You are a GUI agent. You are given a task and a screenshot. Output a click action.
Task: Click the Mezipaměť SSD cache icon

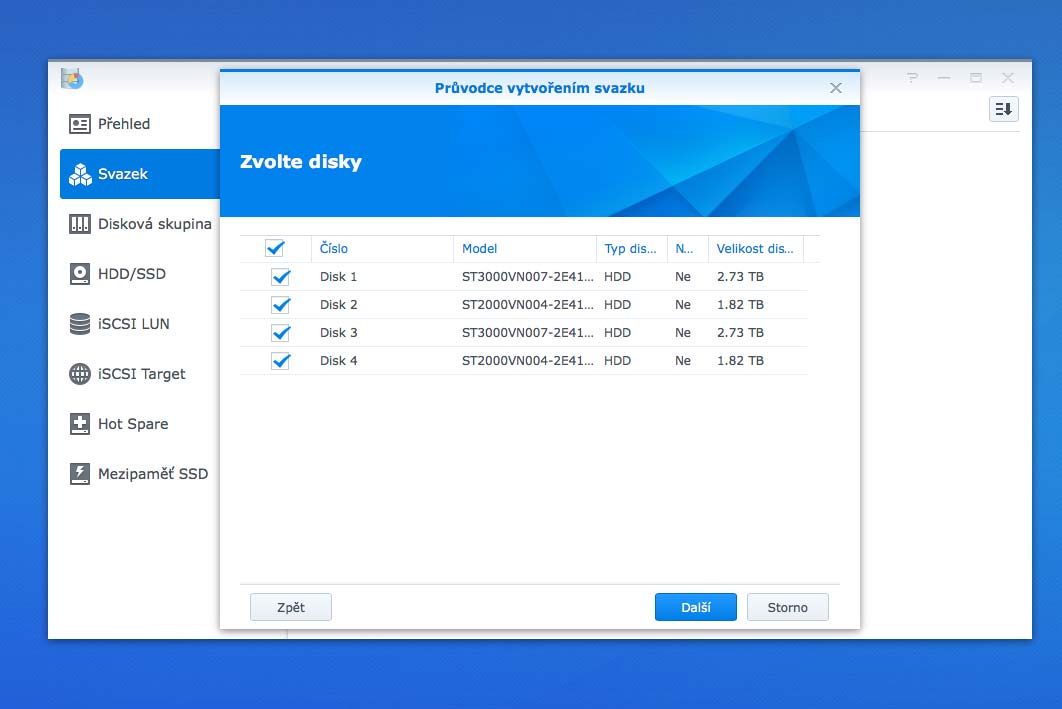click(x=80, y=474)
